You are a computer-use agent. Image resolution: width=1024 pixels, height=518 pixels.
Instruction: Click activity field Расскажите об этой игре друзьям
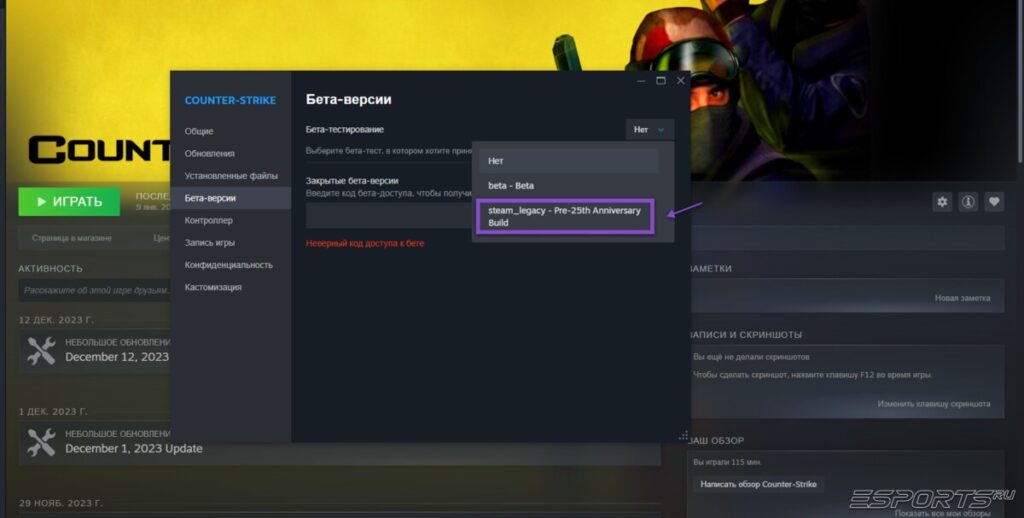click(x=95, y=290)
